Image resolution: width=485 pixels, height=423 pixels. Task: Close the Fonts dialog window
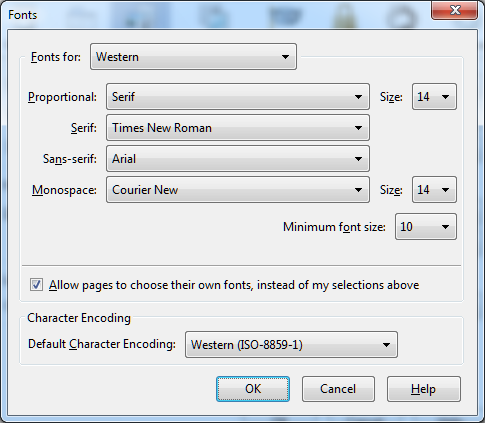coord(455,10)
